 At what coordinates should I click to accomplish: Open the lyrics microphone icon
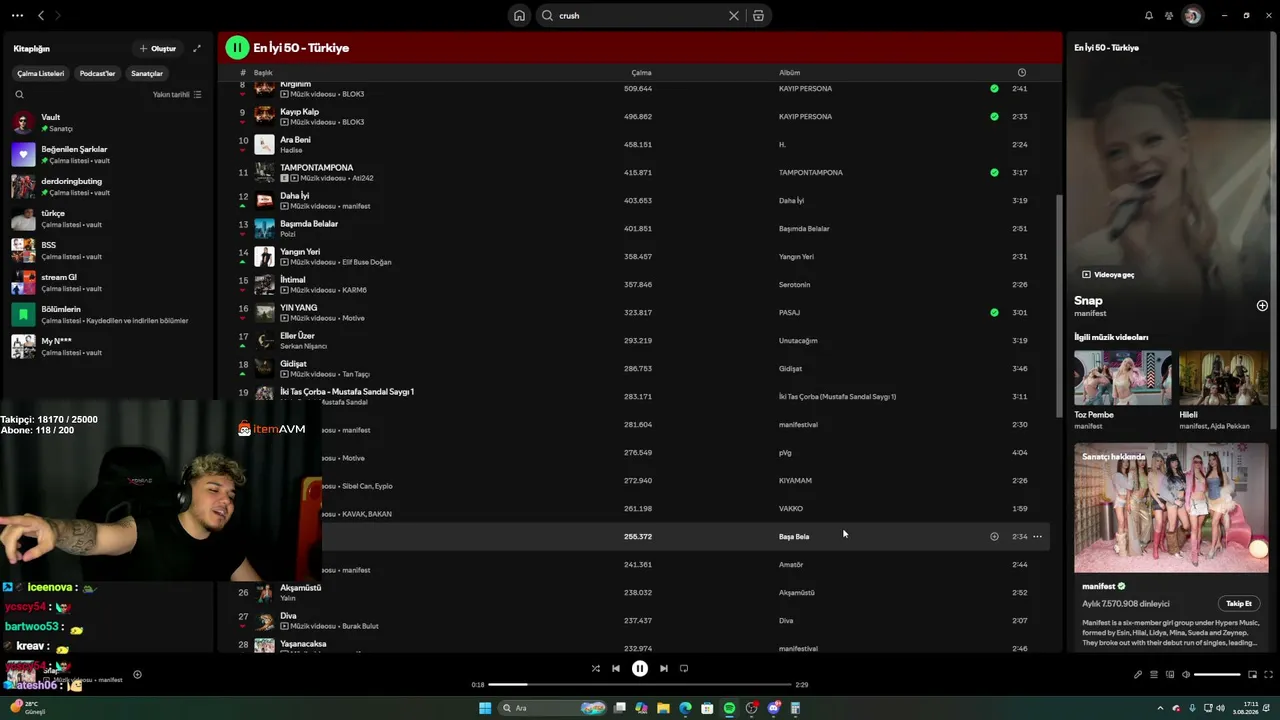point(1138,675)
